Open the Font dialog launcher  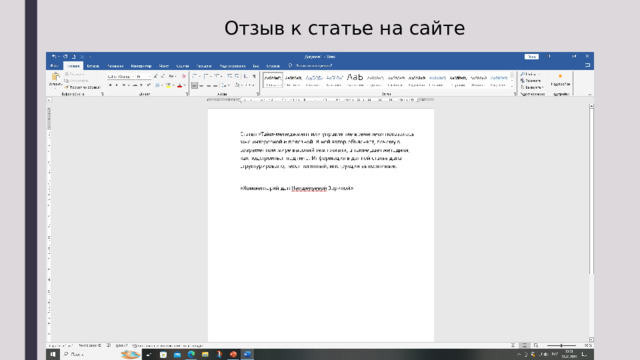coord(187,94)
